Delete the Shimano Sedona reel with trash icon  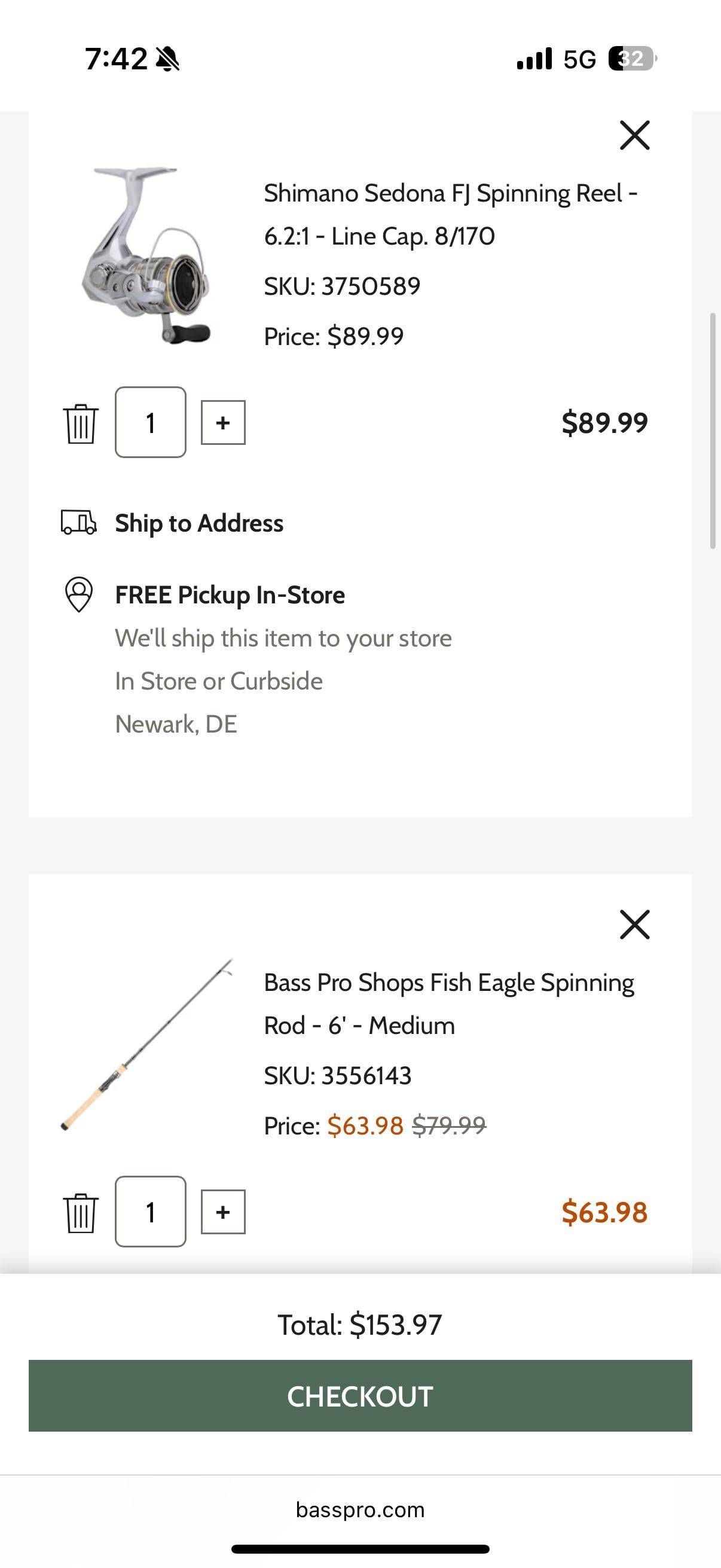80,423
